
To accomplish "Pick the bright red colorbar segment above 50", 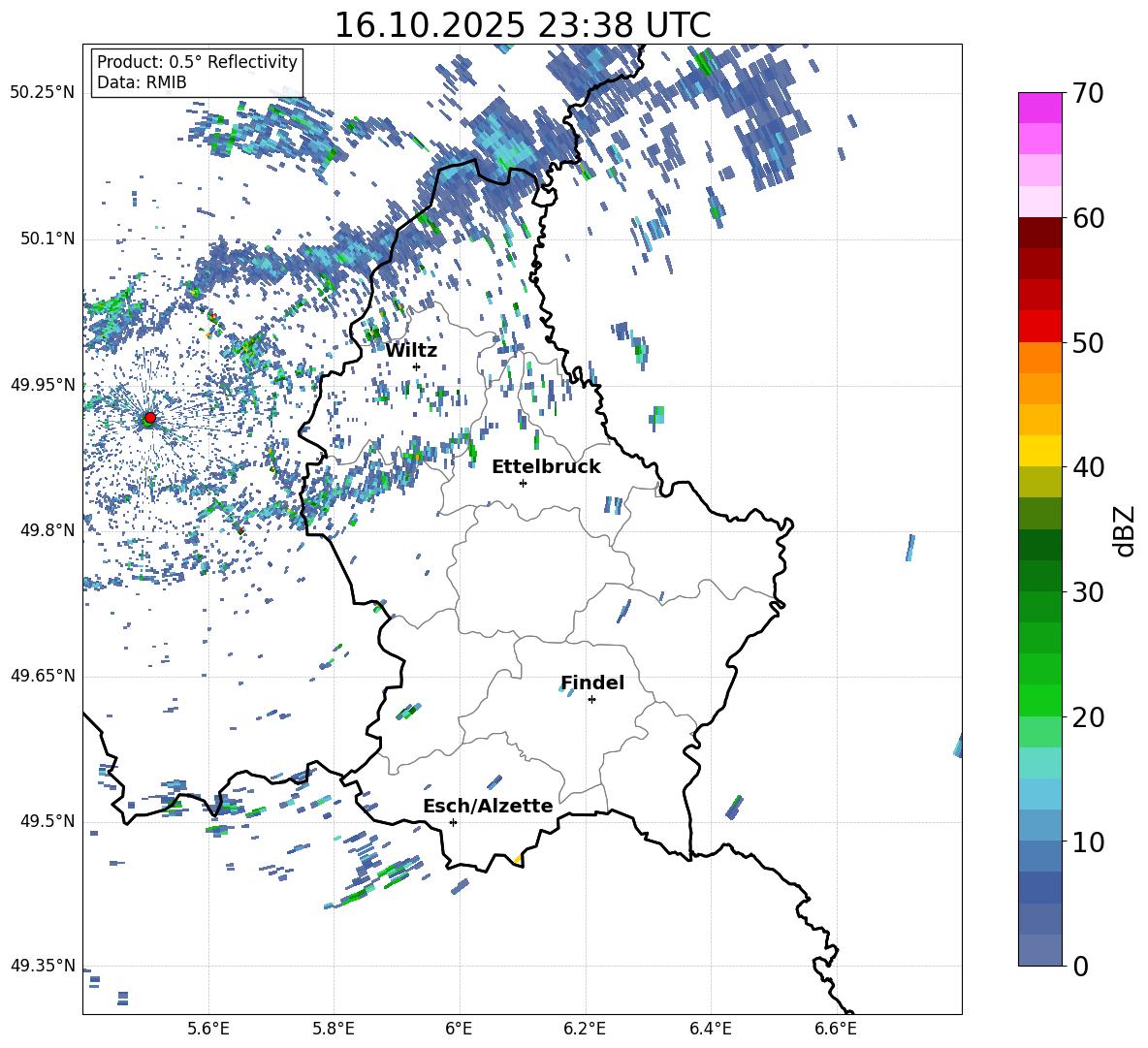I will pos(1040,326).
